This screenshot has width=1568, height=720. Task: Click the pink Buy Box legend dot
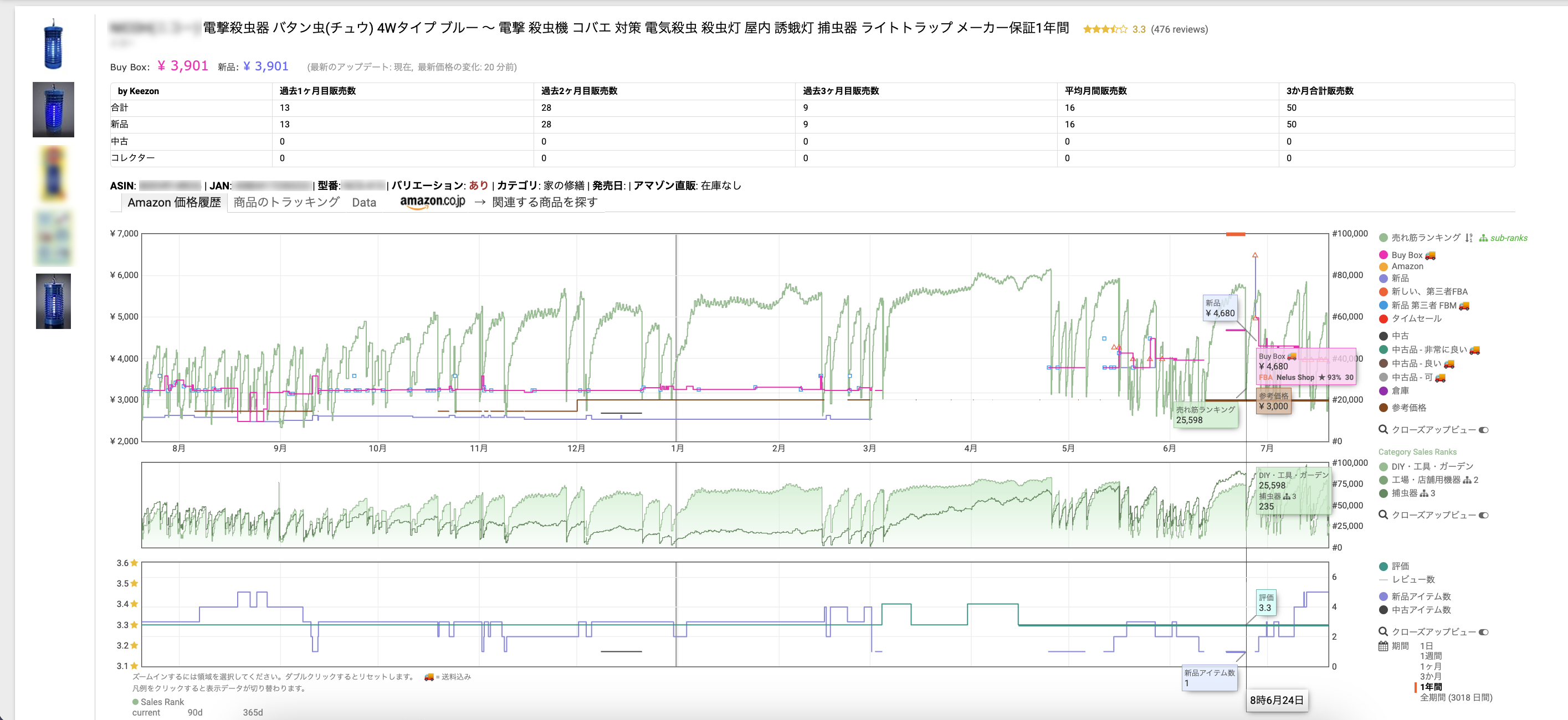[x=1383, y=255]
